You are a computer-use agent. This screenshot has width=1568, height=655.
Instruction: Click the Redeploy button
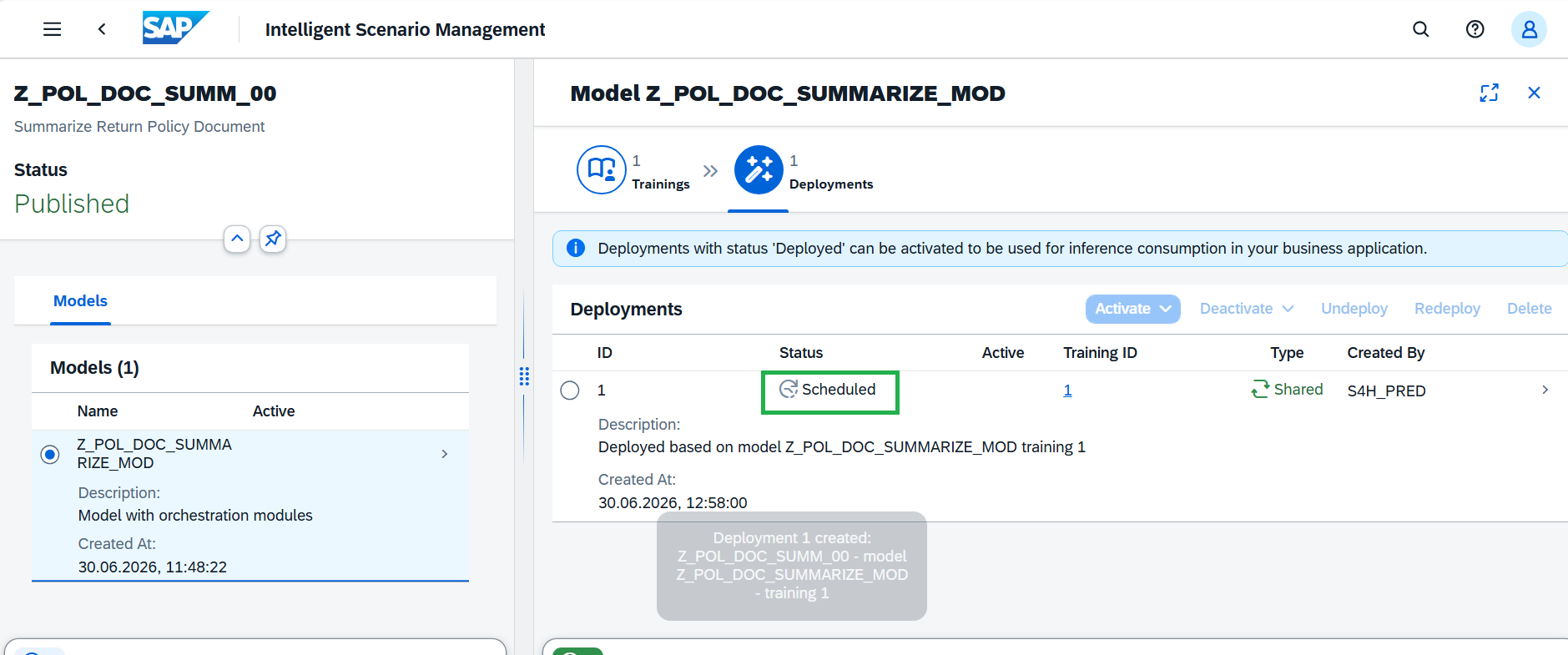click(x=1447, y=309)
